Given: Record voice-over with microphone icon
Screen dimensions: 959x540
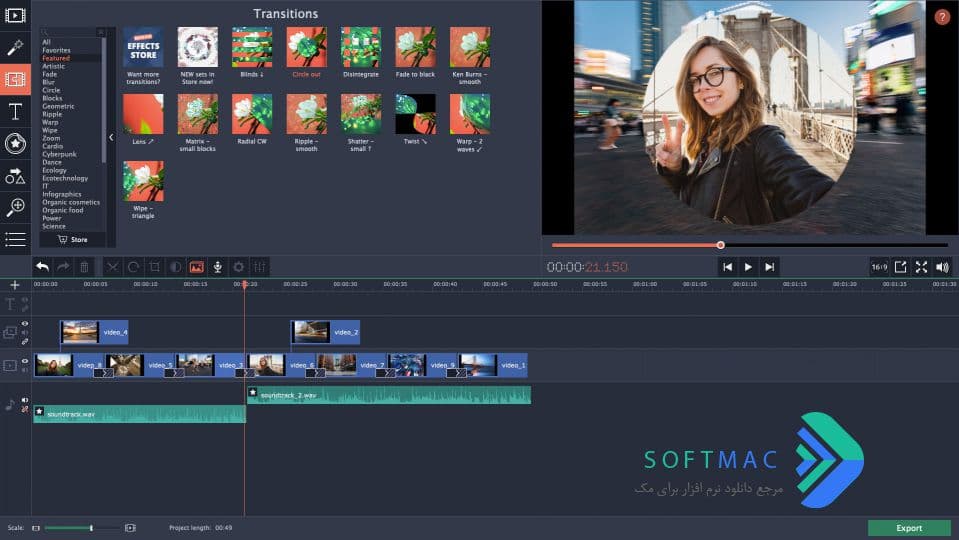Looking at the screenshot, I should point(217,267).
